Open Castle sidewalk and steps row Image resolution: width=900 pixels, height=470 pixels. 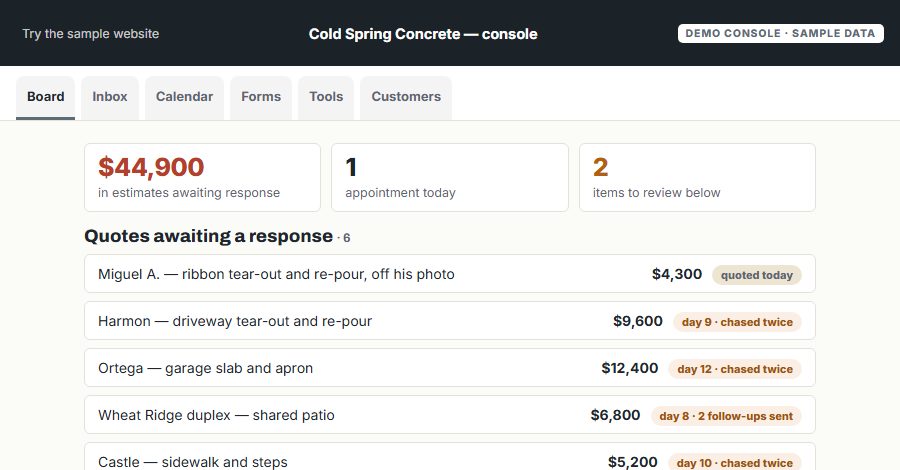click(x=449, y=457)
